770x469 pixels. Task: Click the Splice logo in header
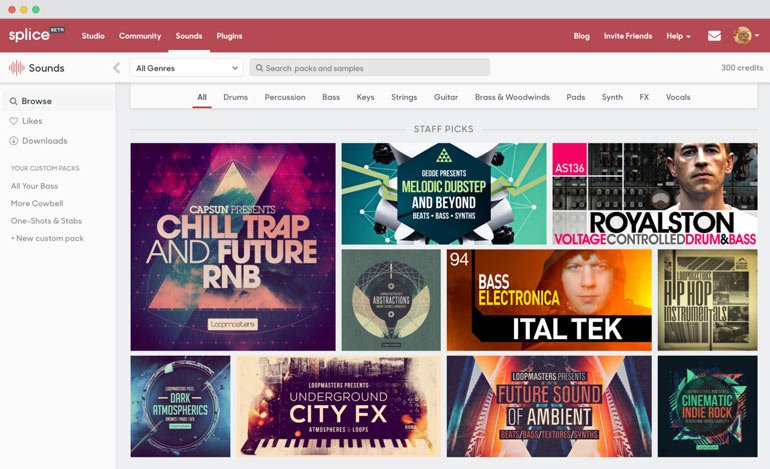29,35
